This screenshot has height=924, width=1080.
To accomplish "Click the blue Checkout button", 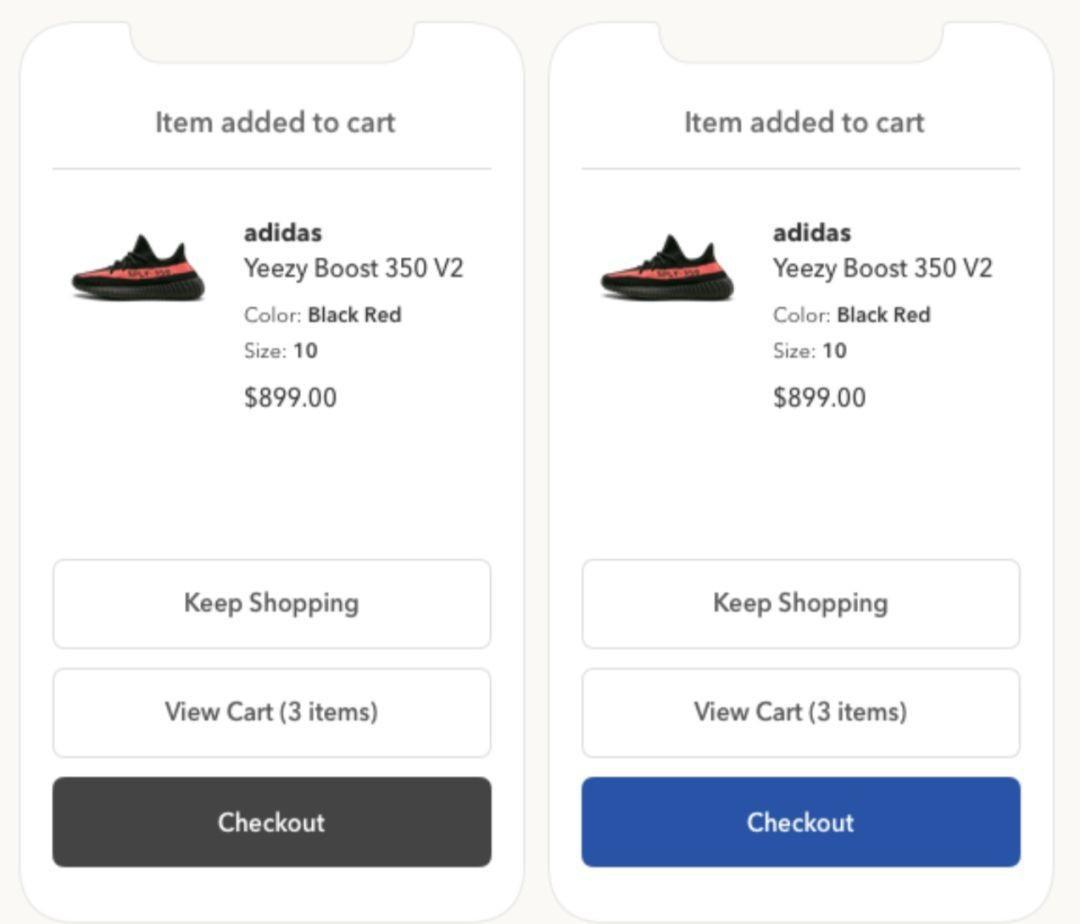I will tap(800, 821).
